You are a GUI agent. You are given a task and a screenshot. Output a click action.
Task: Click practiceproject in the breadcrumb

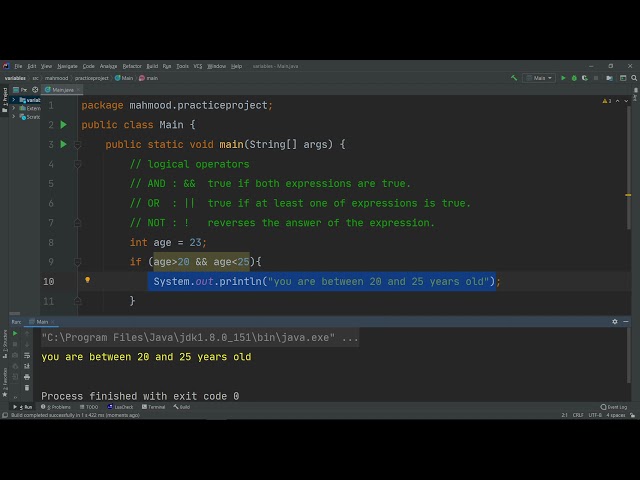pyautogui.click(x=92, y=78)
